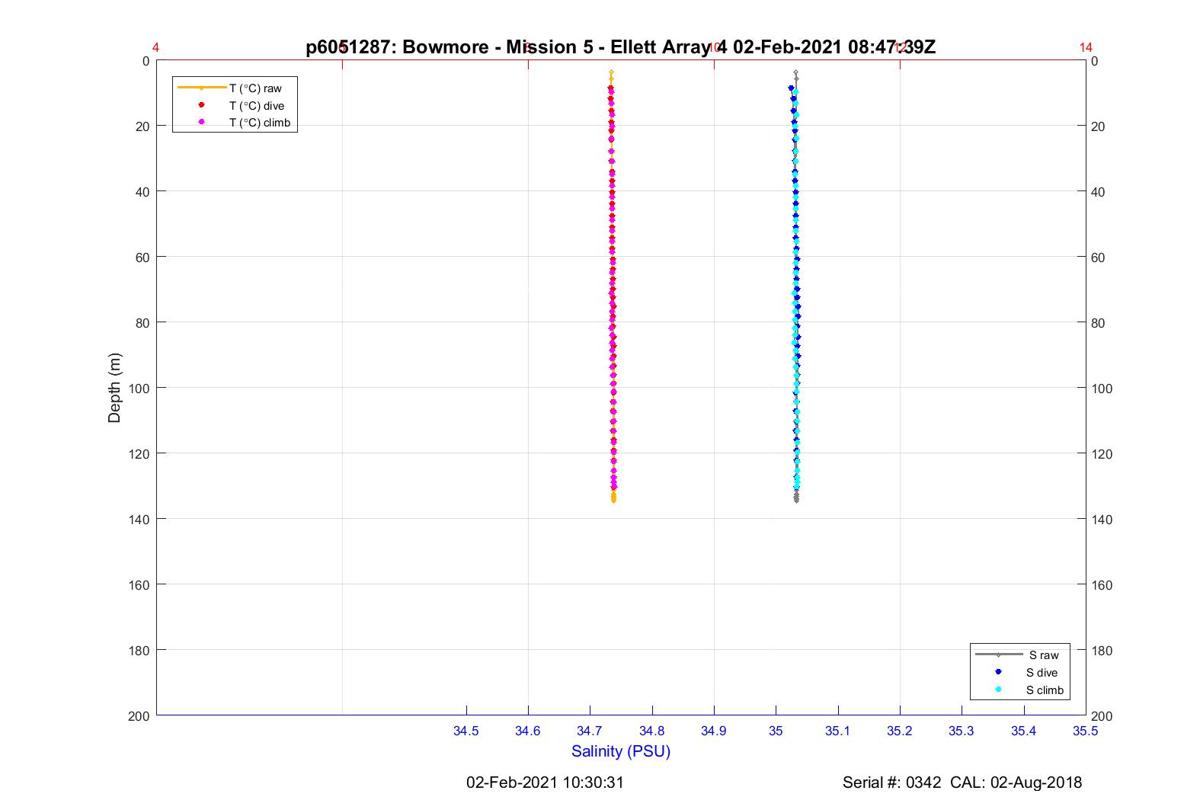1200x804 pixels.
Task: Click right depth axis tick label 180
Action: [x=1102, y=650]
